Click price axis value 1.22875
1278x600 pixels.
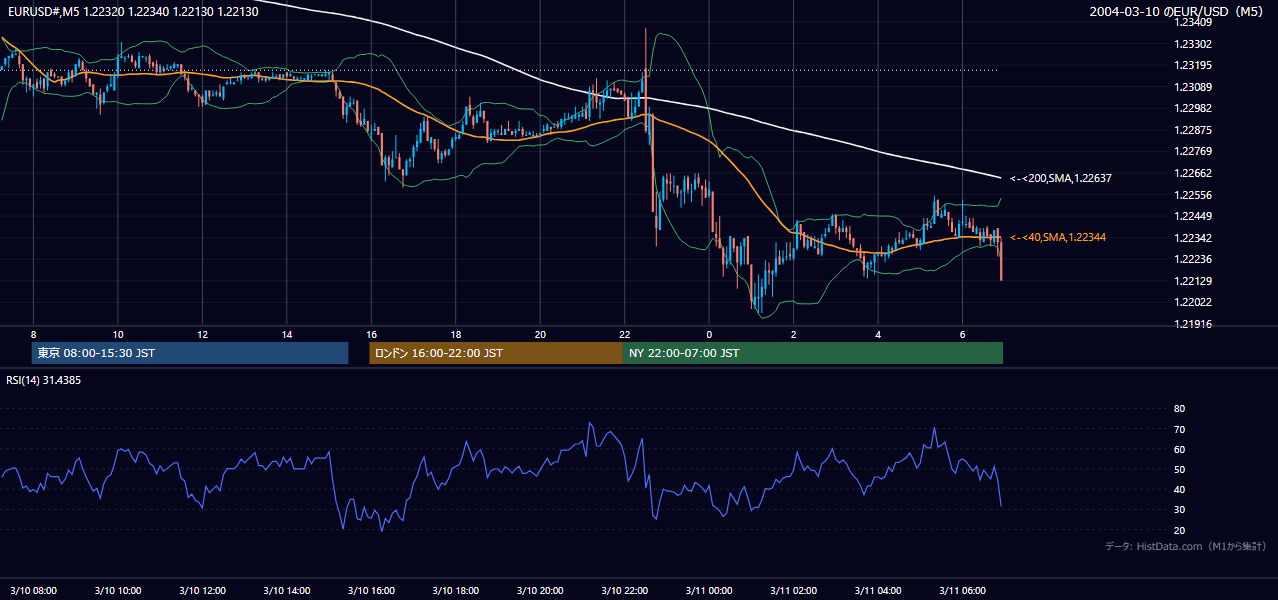coord(1191,130)
